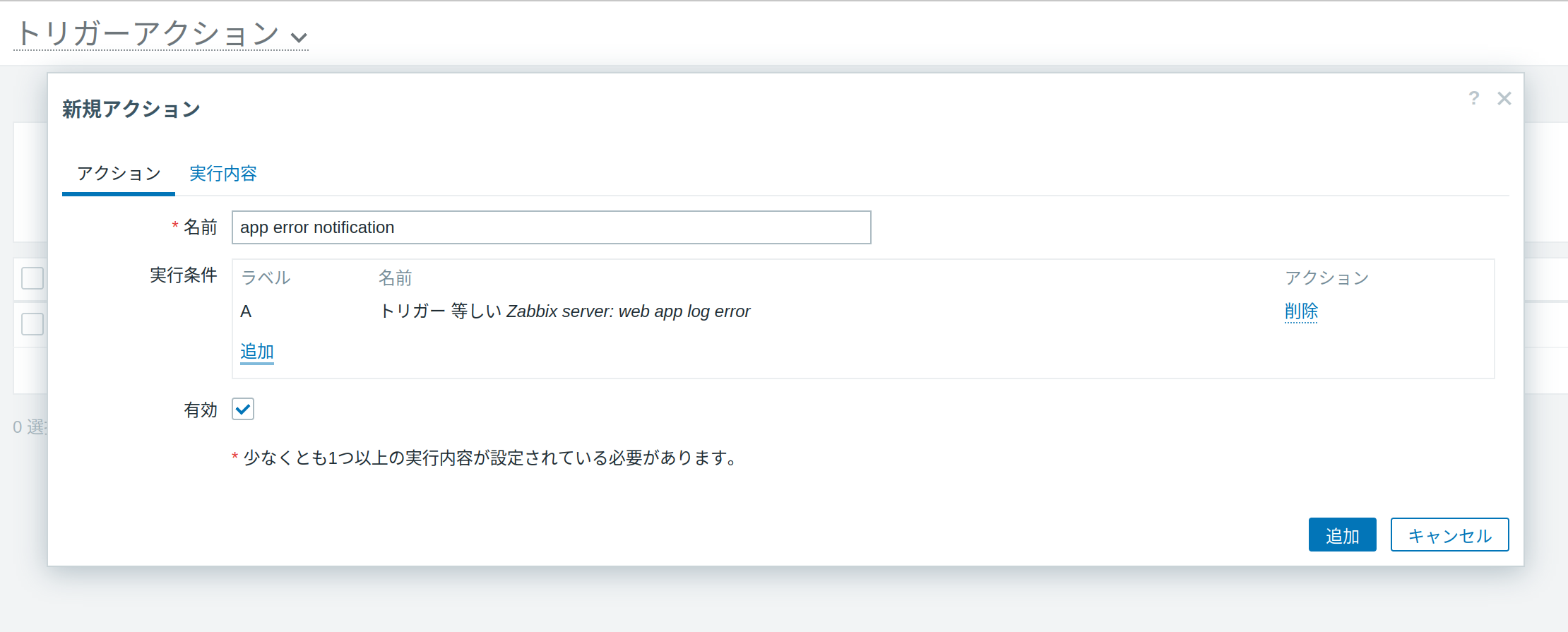Image resolution: width=1568 pixels, height=632 pixels.
Task: Click the キャンセル button
Action: point(1449,535)
